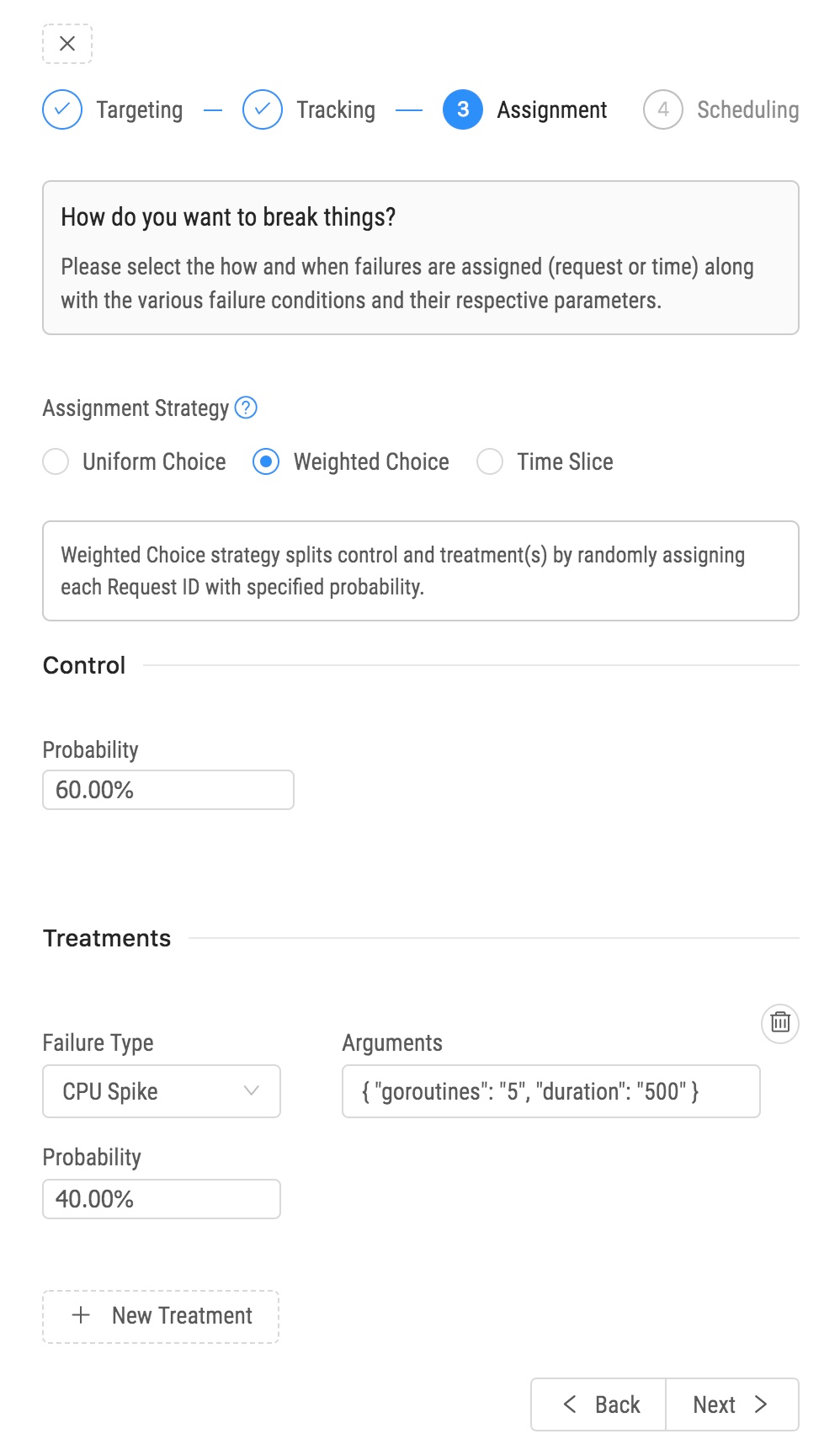Go to the Scheduling step label
Screen dimensions: 840x1455
tap(747, 109)
